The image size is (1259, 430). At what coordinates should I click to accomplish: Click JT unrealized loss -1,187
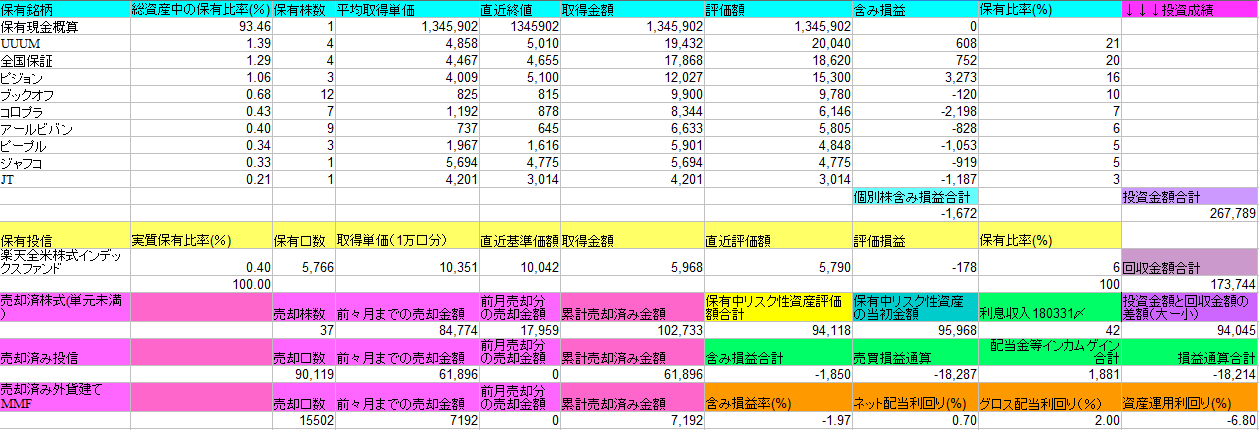(x=915, y=180)
